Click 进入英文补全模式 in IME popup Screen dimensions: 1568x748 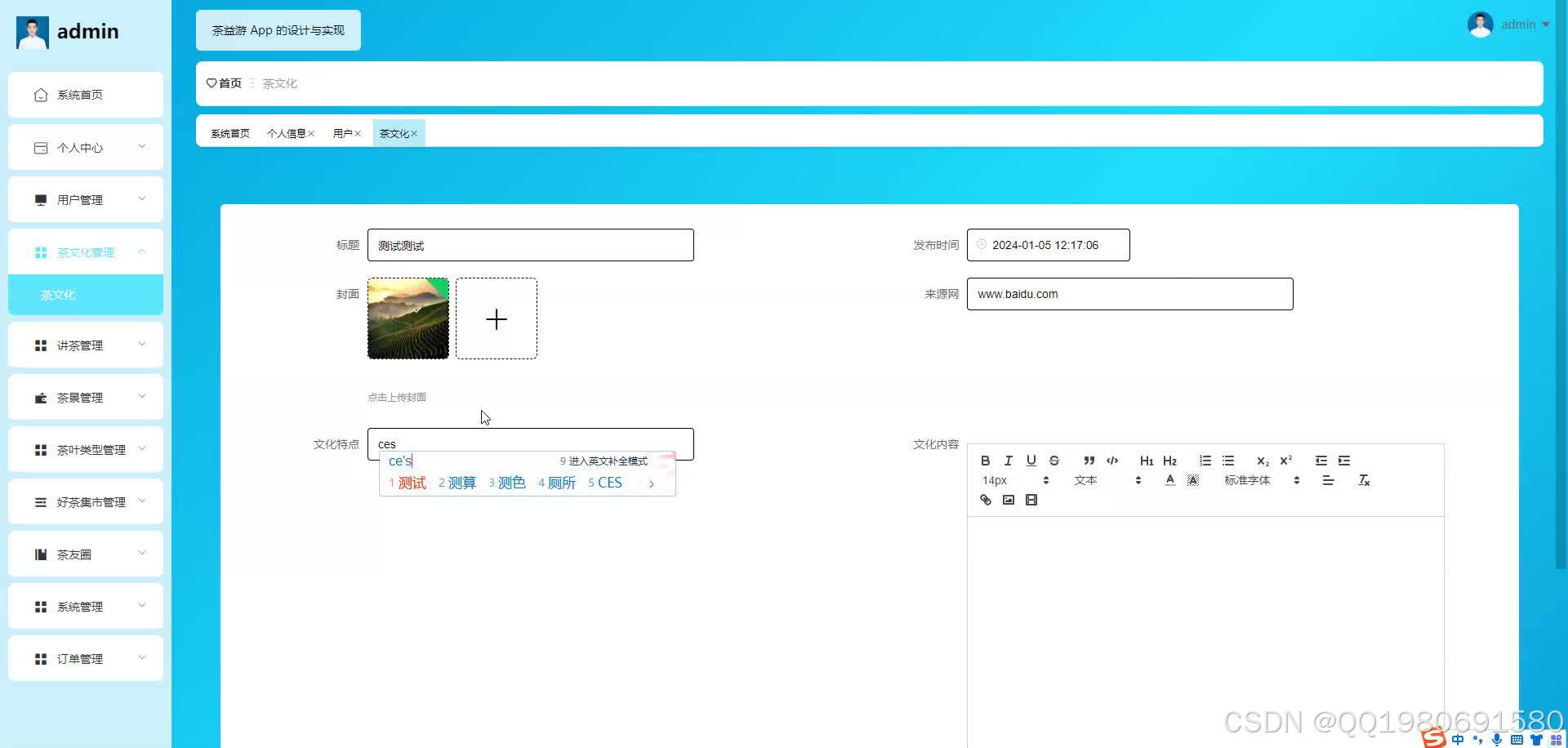(604, 461)
